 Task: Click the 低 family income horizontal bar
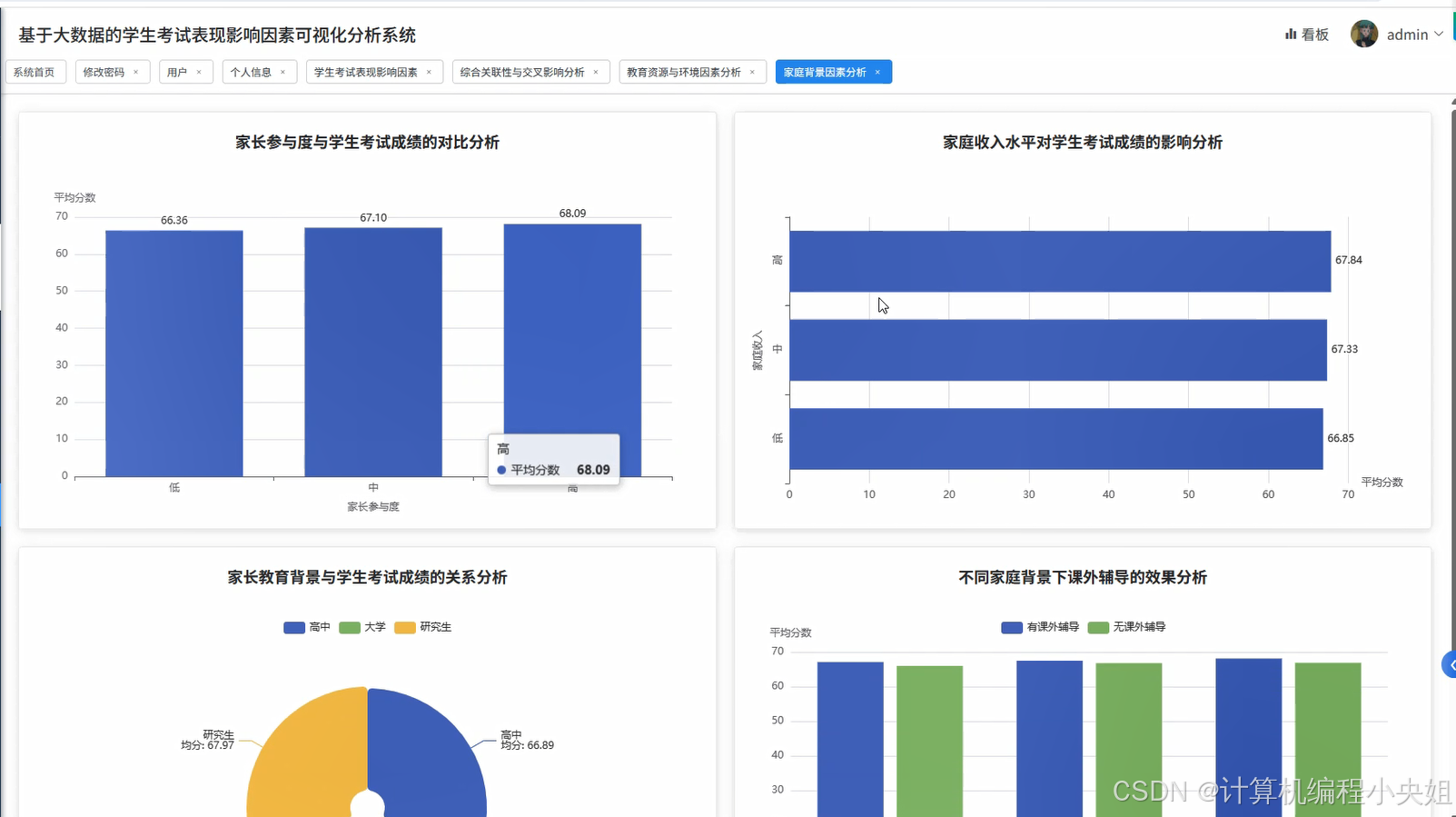click(1056, 439)
